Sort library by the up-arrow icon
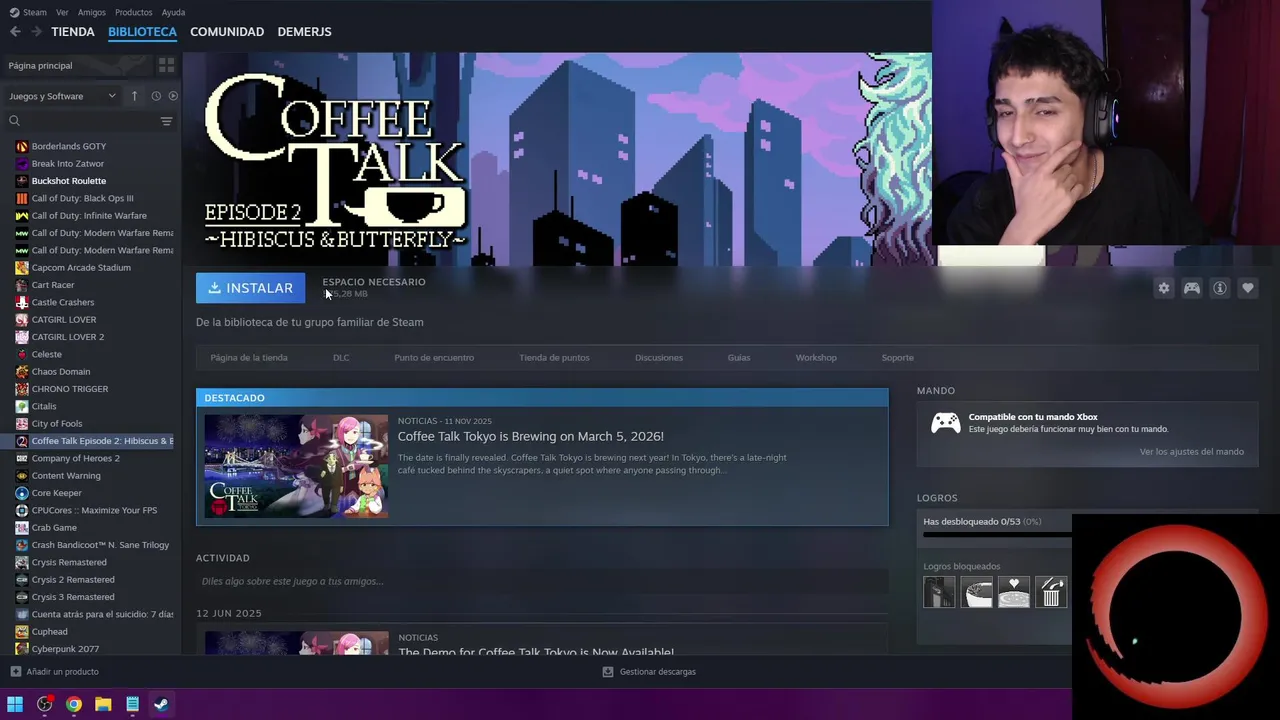 coord(134,96)
